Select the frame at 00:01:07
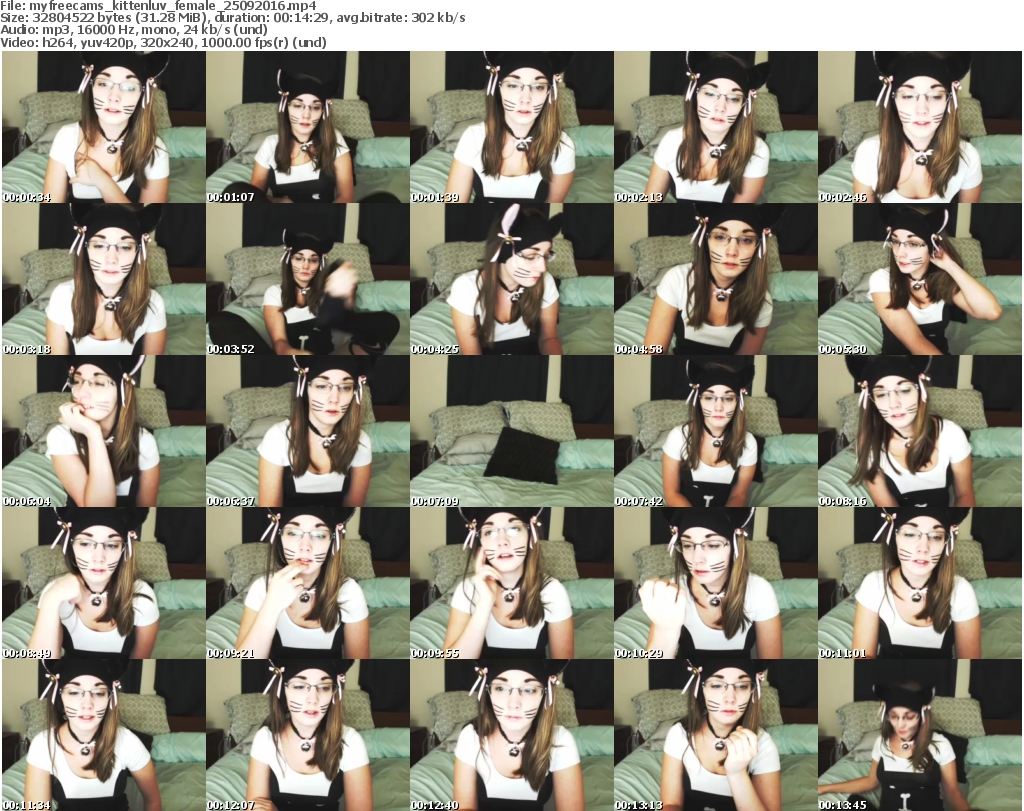 [307, 128]
